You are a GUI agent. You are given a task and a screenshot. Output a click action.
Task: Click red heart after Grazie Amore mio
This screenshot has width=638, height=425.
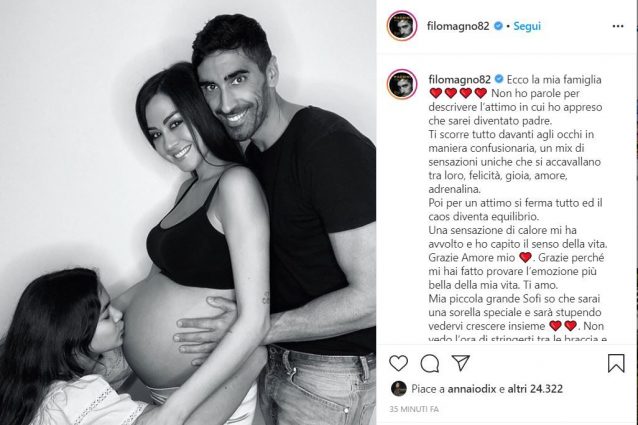pos(525,257)
